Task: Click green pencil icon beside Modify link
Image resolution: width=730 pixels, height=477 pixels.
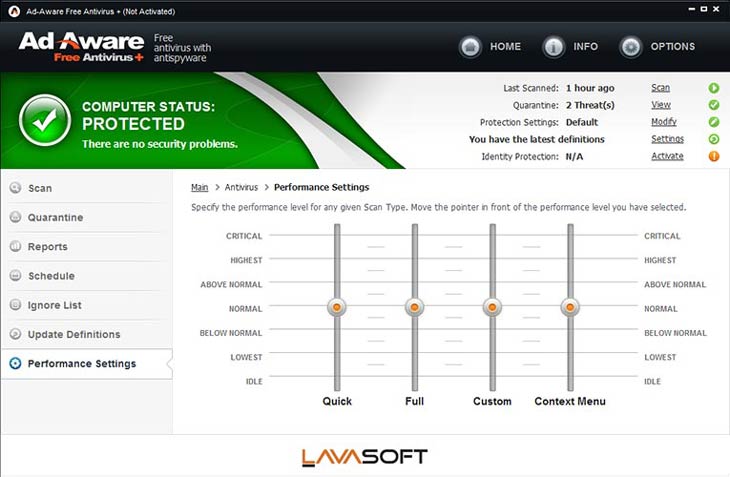Action: tap(714, 122)
